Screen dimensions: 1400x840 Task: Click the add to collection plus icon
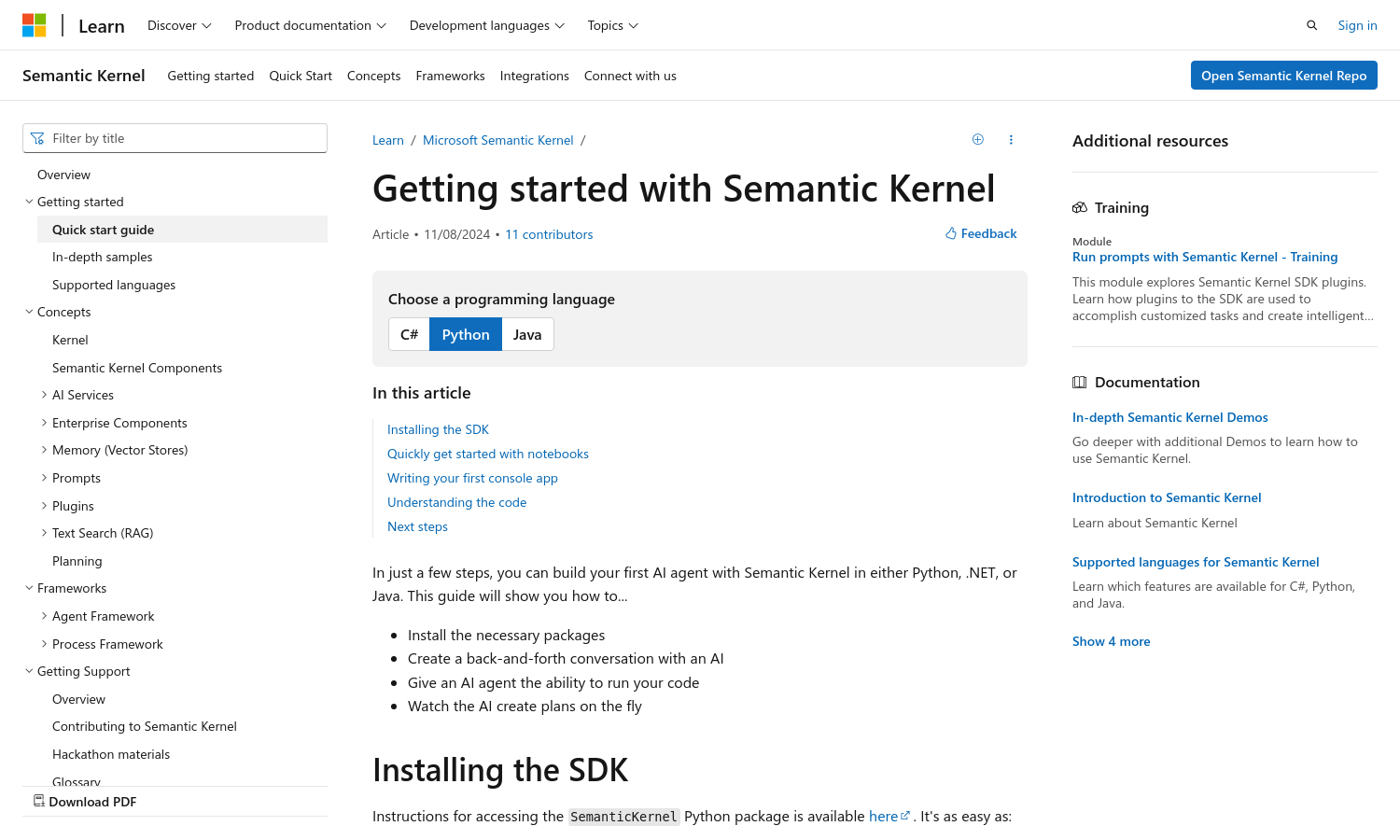(x=977, y=140)
